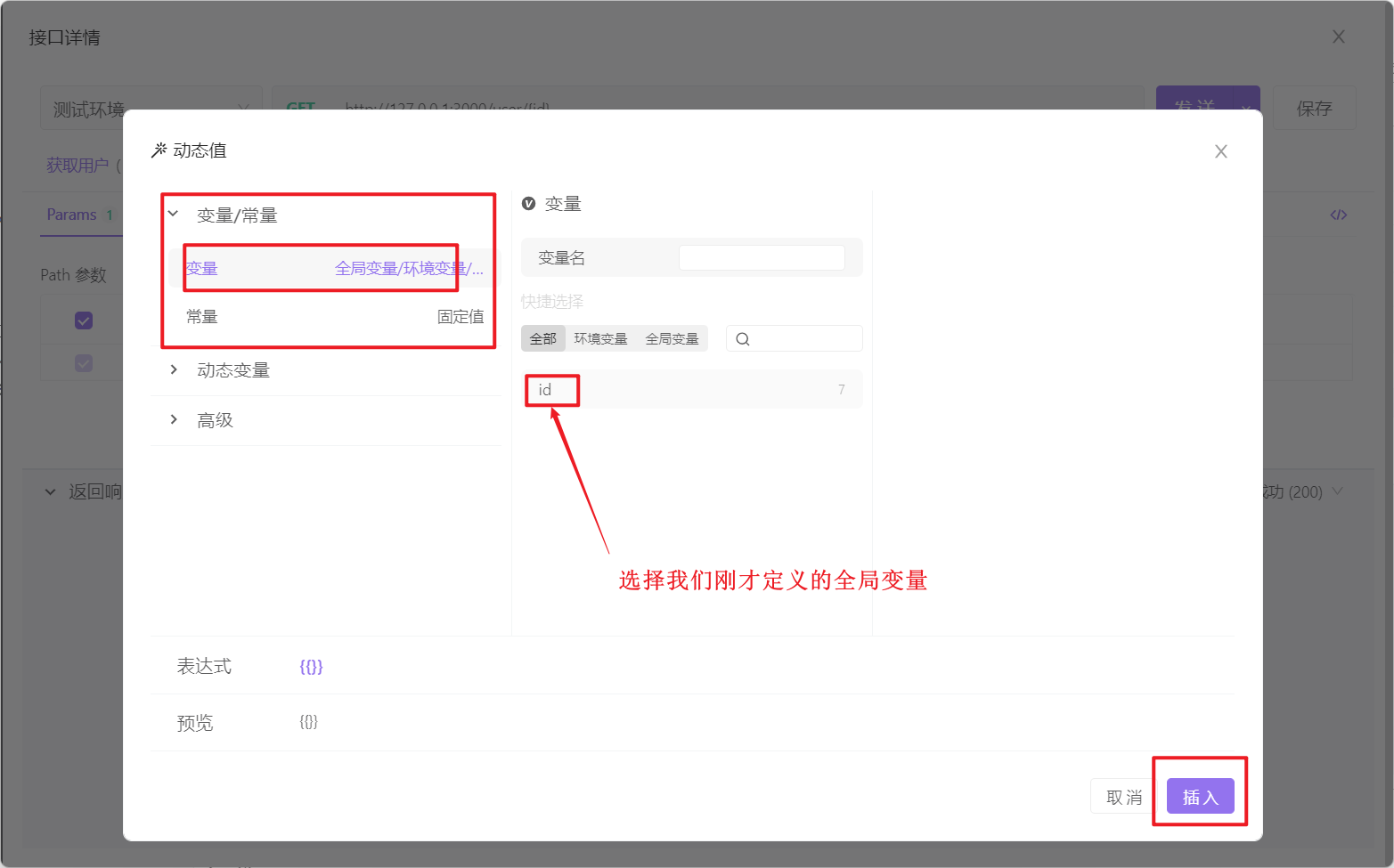Open the 测试环境 environment dropdown

pos(150,109)
